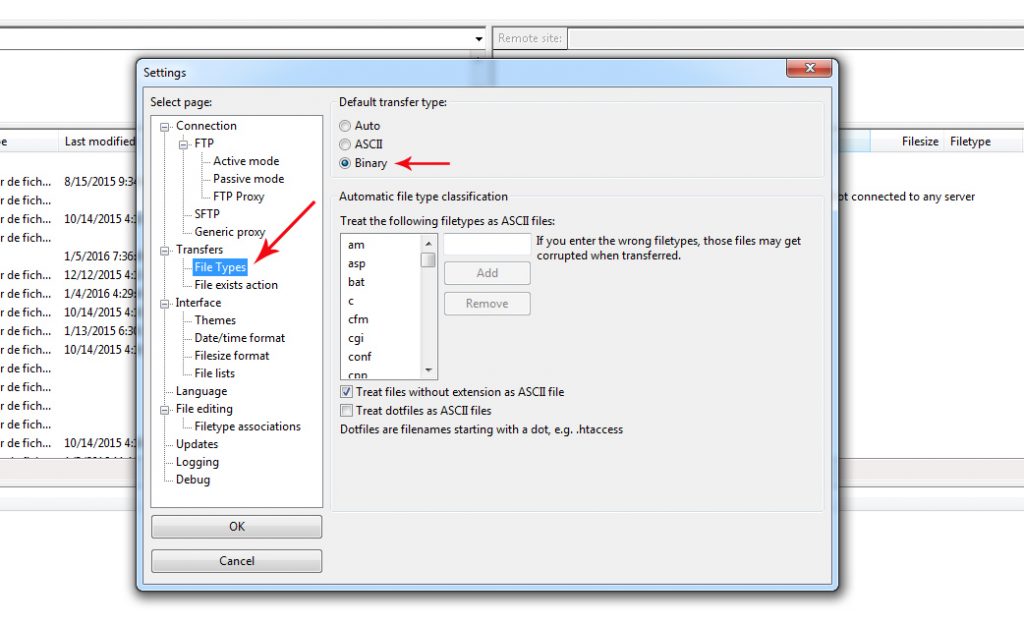The width and height of the screenshot is (1024, 625).
Task: Select the Connection tree item
Action: 206,125
